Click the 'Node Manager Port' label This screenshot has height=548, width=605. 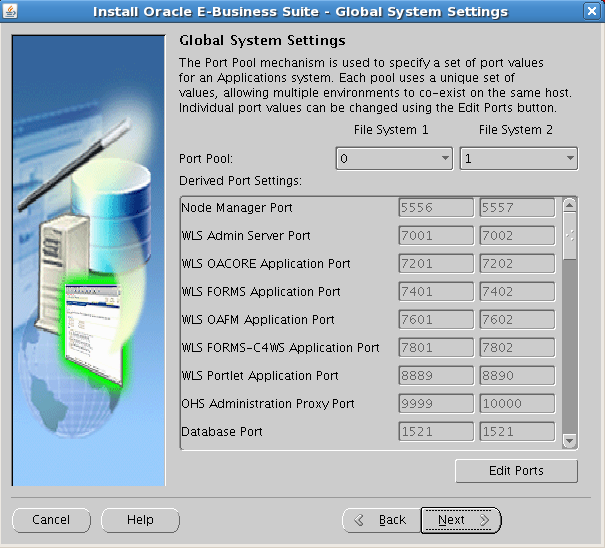237,208
